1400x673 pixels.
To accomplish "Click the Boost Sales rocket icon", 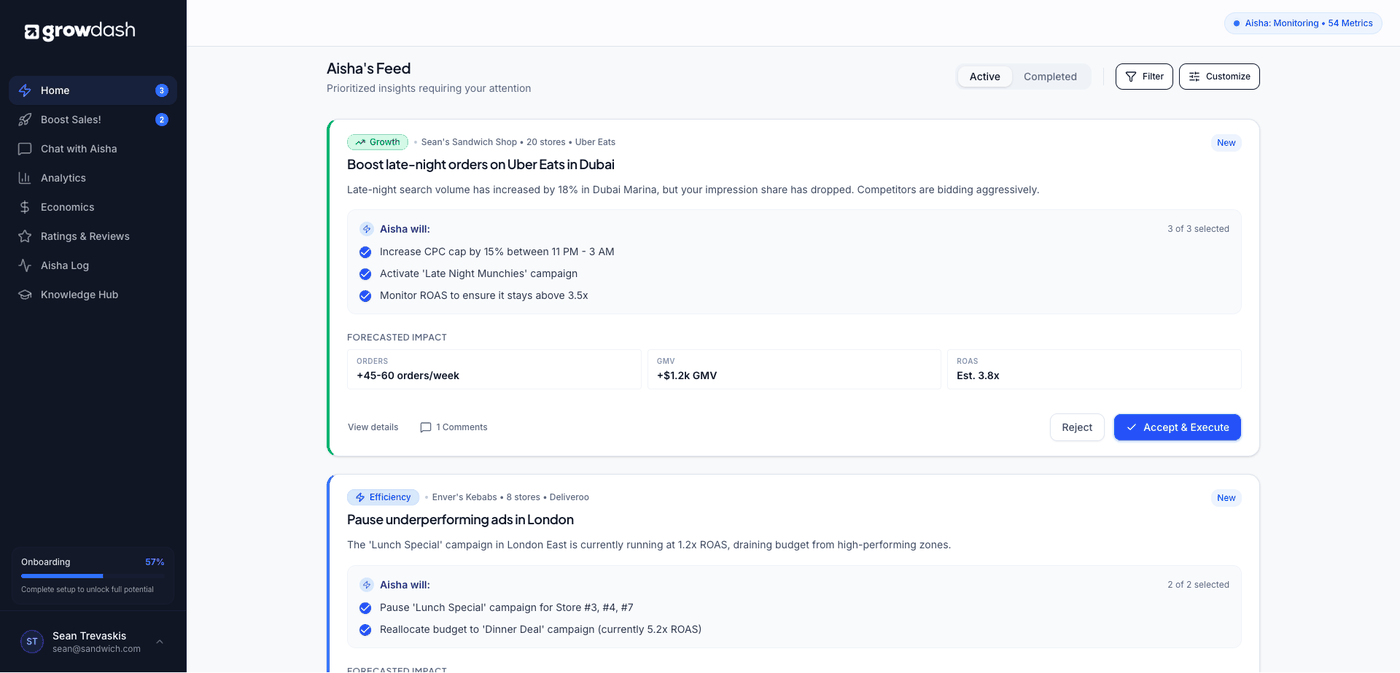I will coord(25,119).
